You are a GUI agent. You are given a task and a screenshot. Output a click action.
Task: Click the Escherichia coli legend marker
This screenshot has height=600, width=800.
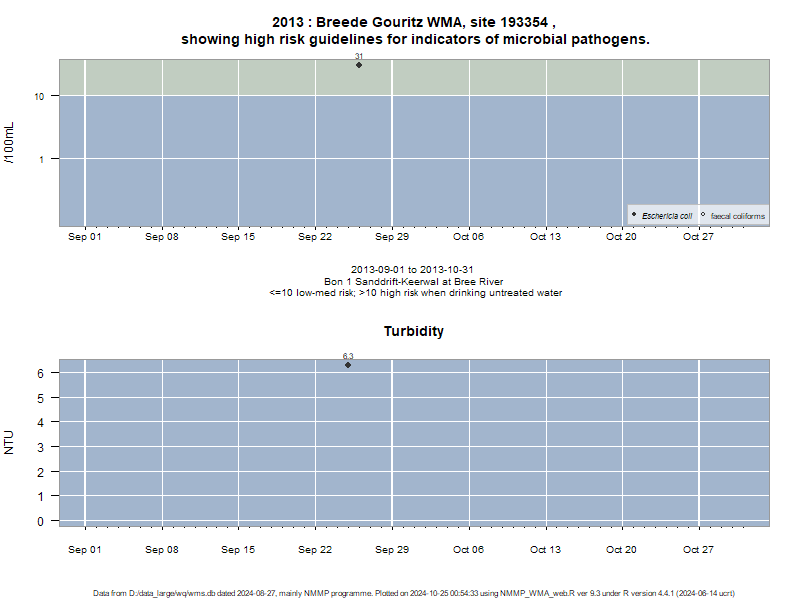(x=634, y=214)
